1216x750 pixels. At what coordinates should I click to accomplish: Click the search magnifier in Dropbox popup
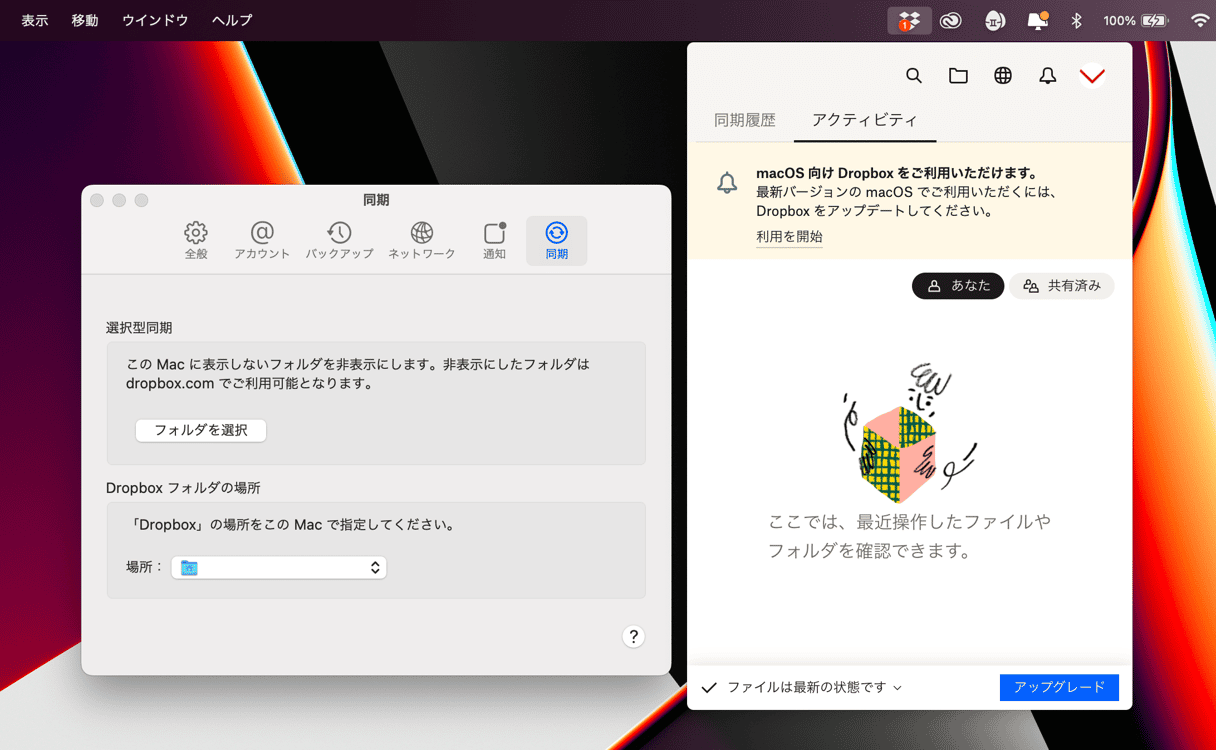pos(914,75)
